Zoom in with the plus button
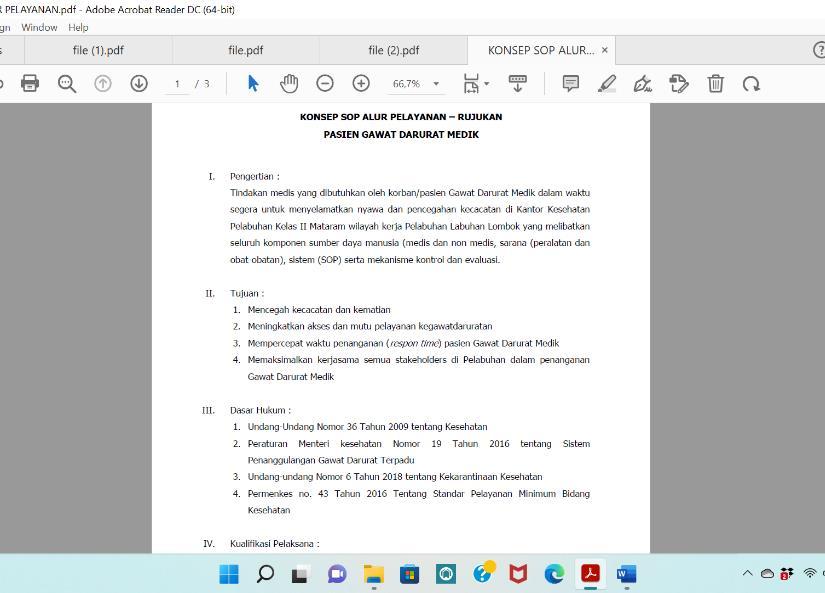 pyautogui.click(x=361, y=83)
